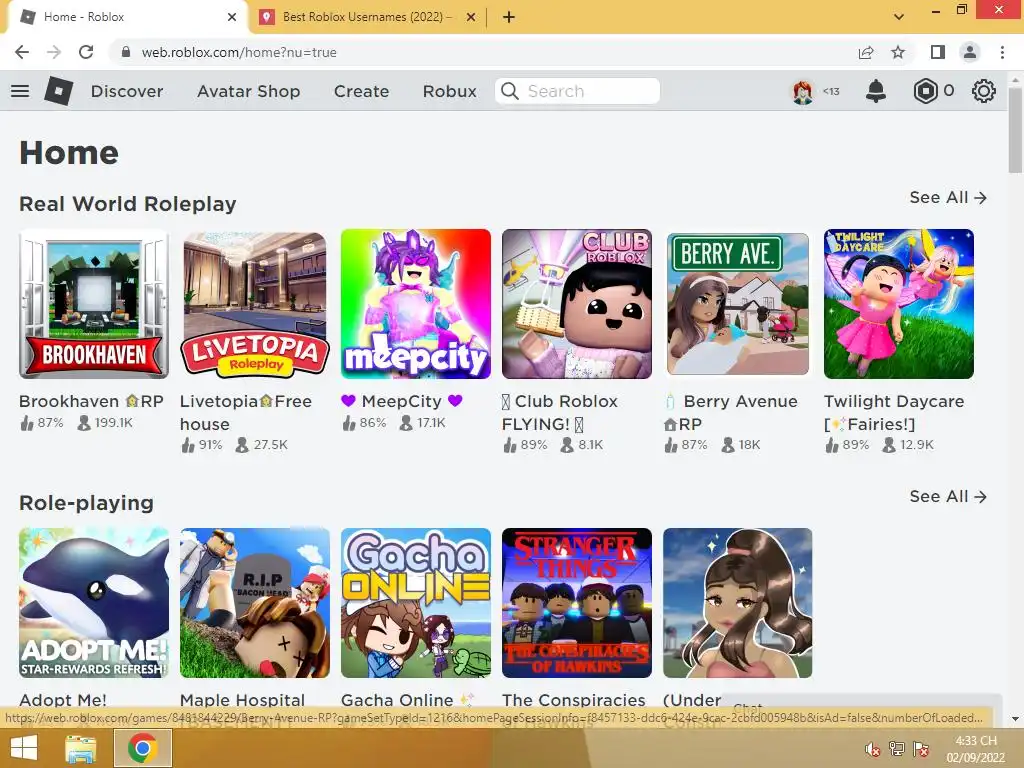
Task: Open a new browser tab
Action: click(x=509, y=17)
